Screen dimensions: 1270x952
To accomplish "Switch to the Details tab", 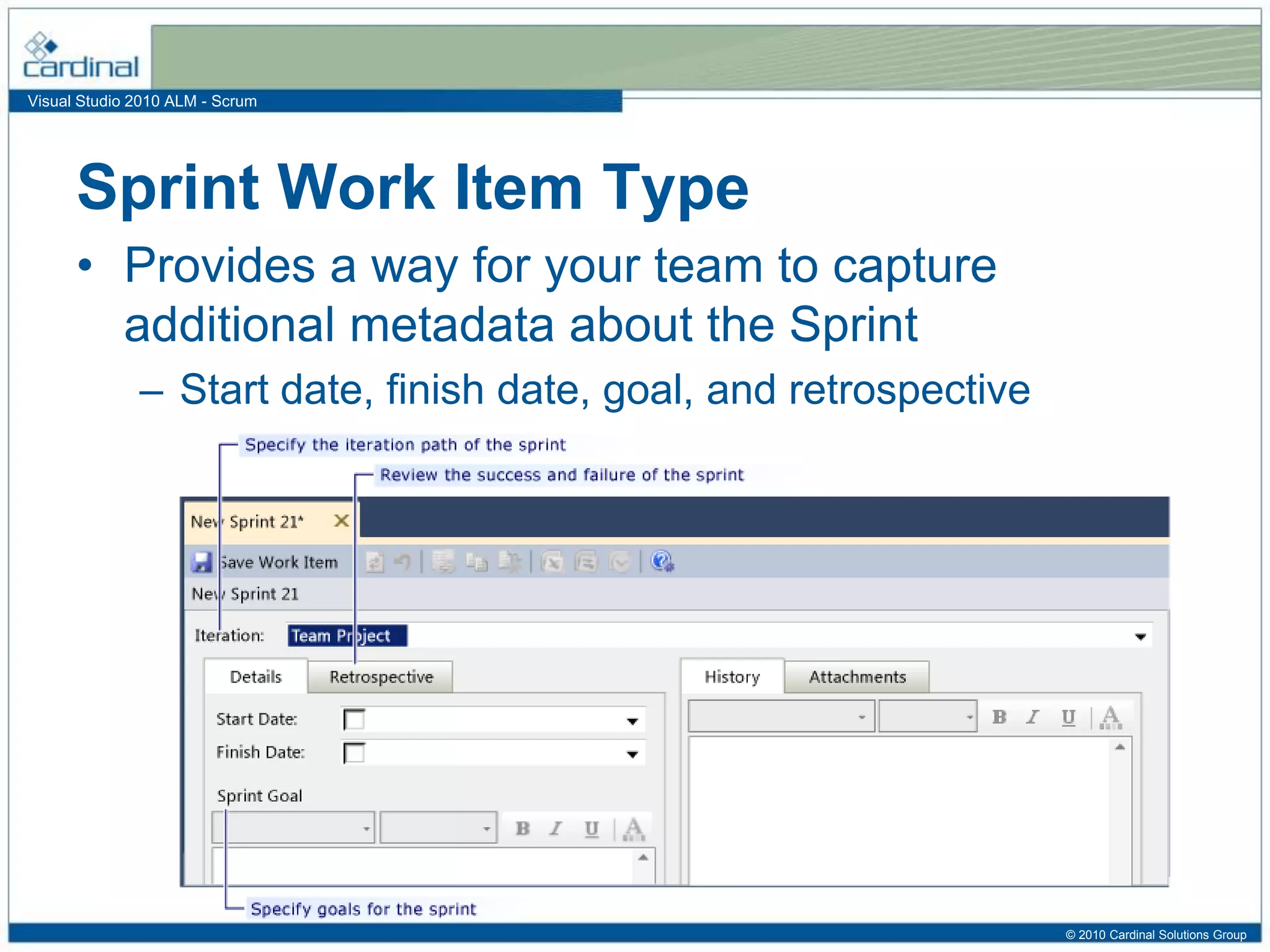I will 255,677.
